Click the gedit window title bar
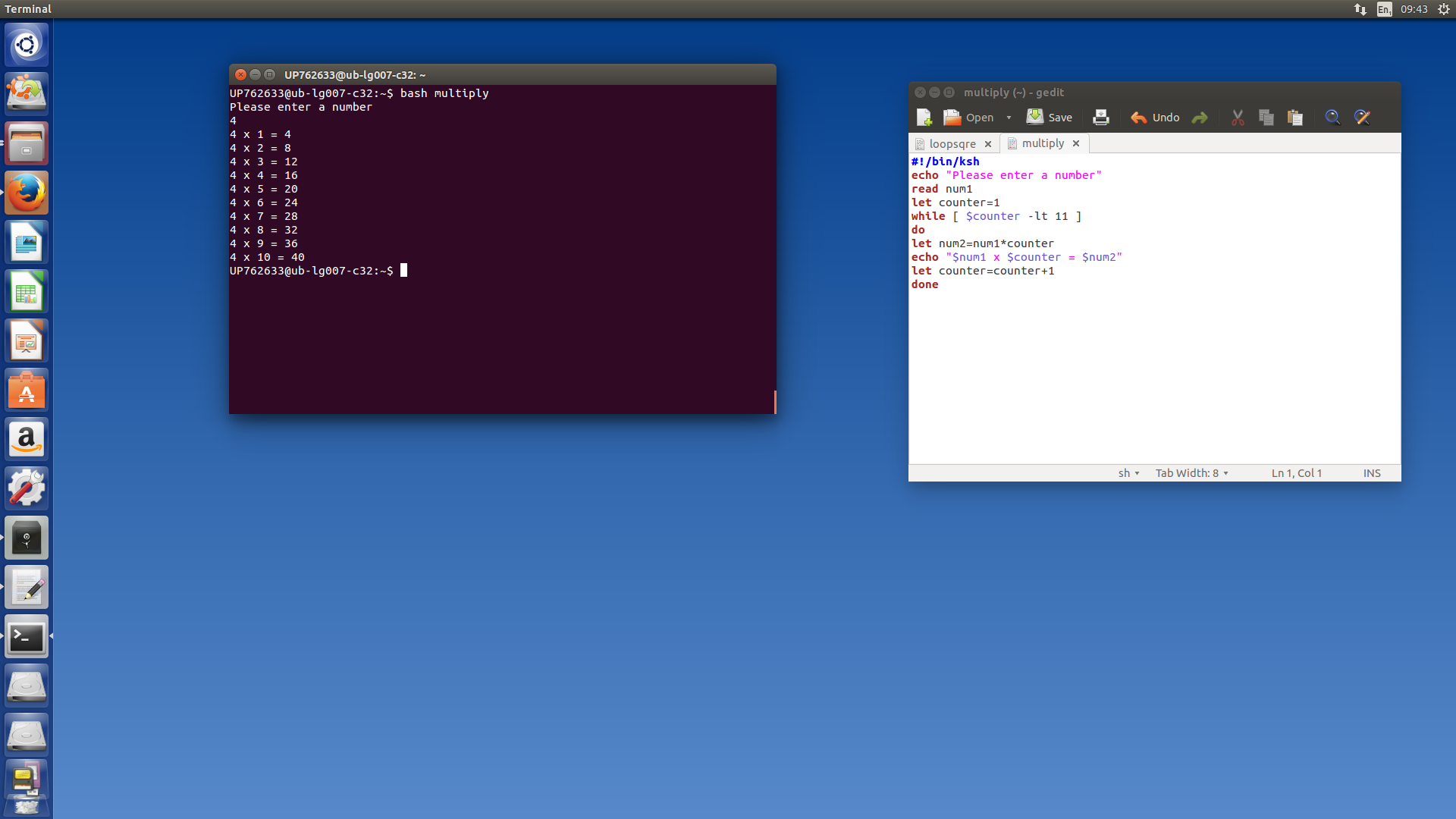Screen dimensions: 1456x819 pos(1154,93)
